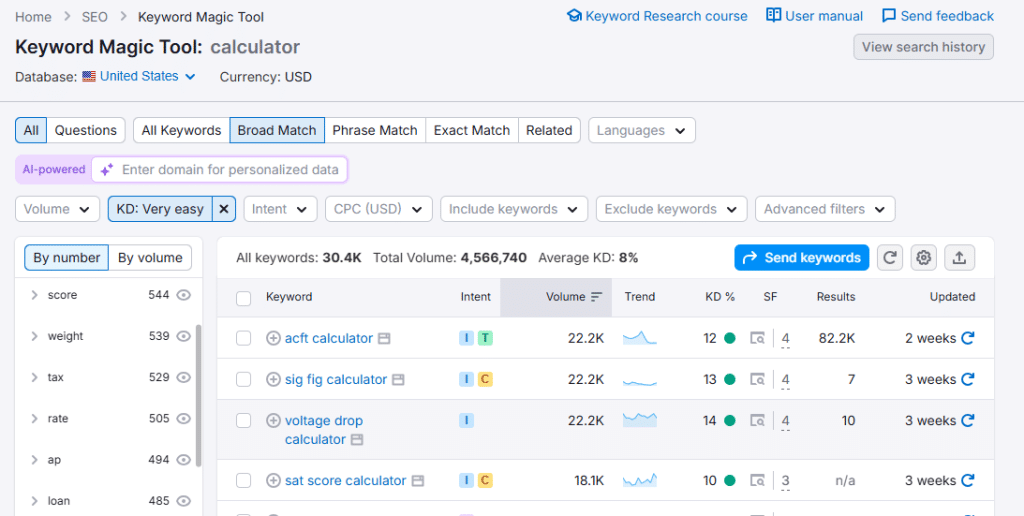Toggle eye icon for ap group
The height and width of the screenshot is (516, 1024).
184,460
